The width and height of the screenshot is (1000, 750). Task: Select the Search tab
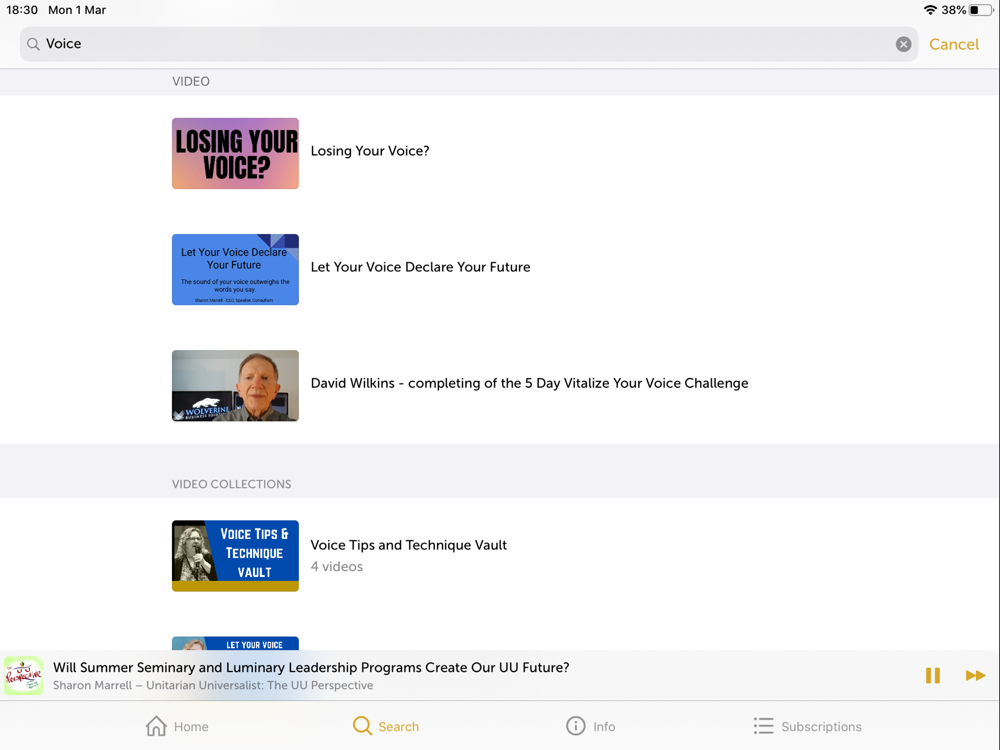click(386, 726)
